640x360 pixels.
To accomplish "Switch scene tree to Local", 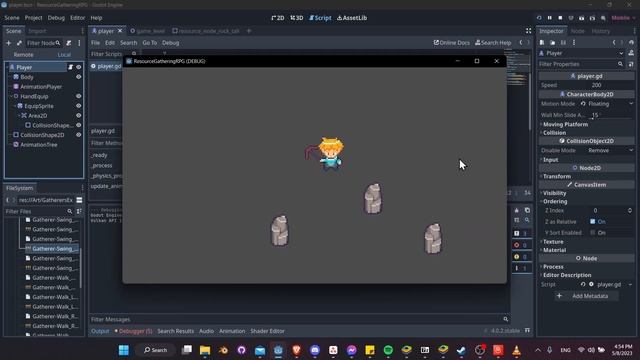I will coord(64,55).
